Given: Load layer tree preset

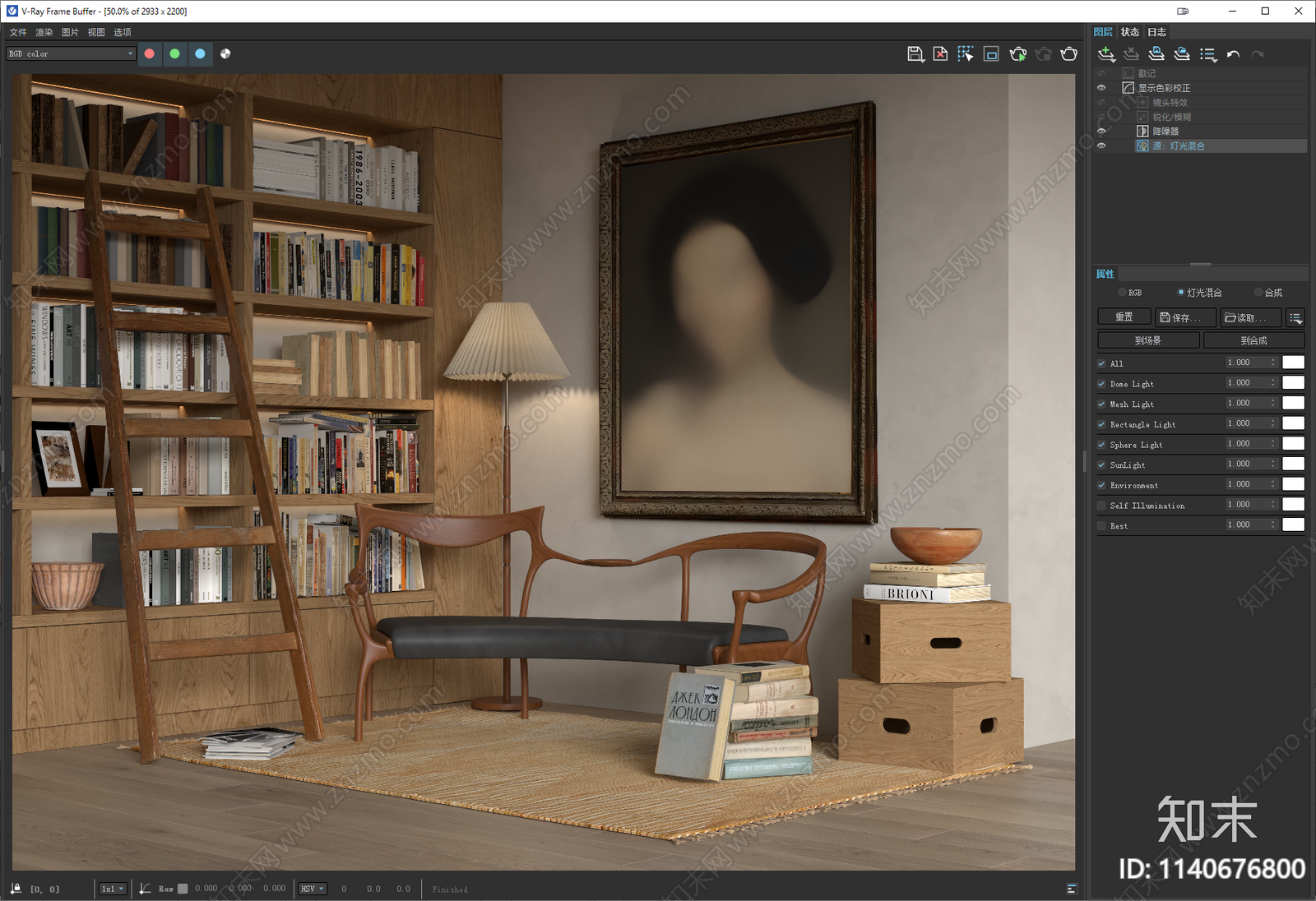Looking at the screenshot, I should 1182,54.
